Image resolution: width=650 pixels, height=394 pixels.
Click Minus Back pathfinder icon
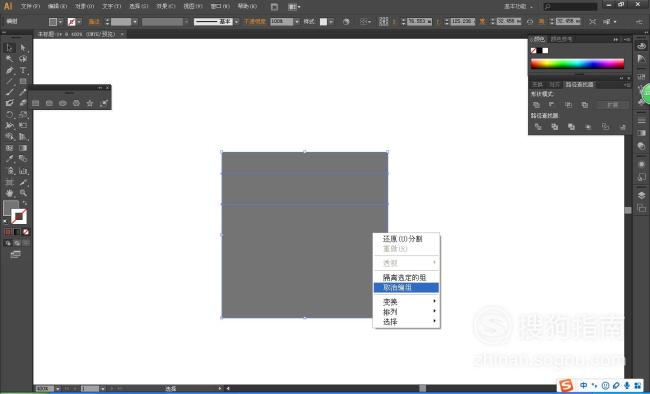(x=622, y=126)
